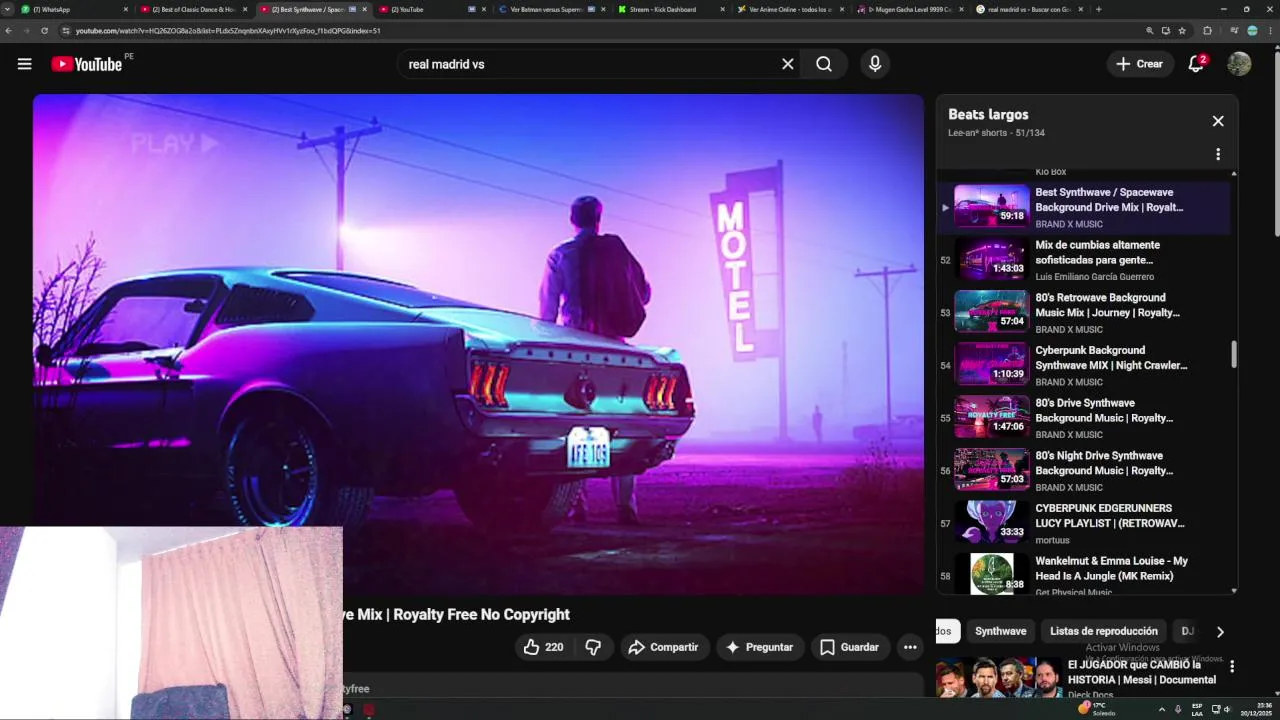This screenshot has width=1280, height=720.
Task: Click the ESP LAA language indicator
Action: 1197,709
